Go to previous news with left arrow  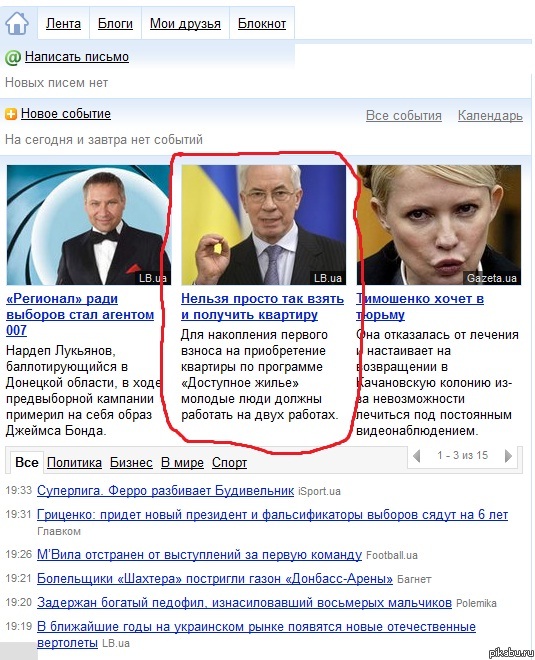(417, 455)
